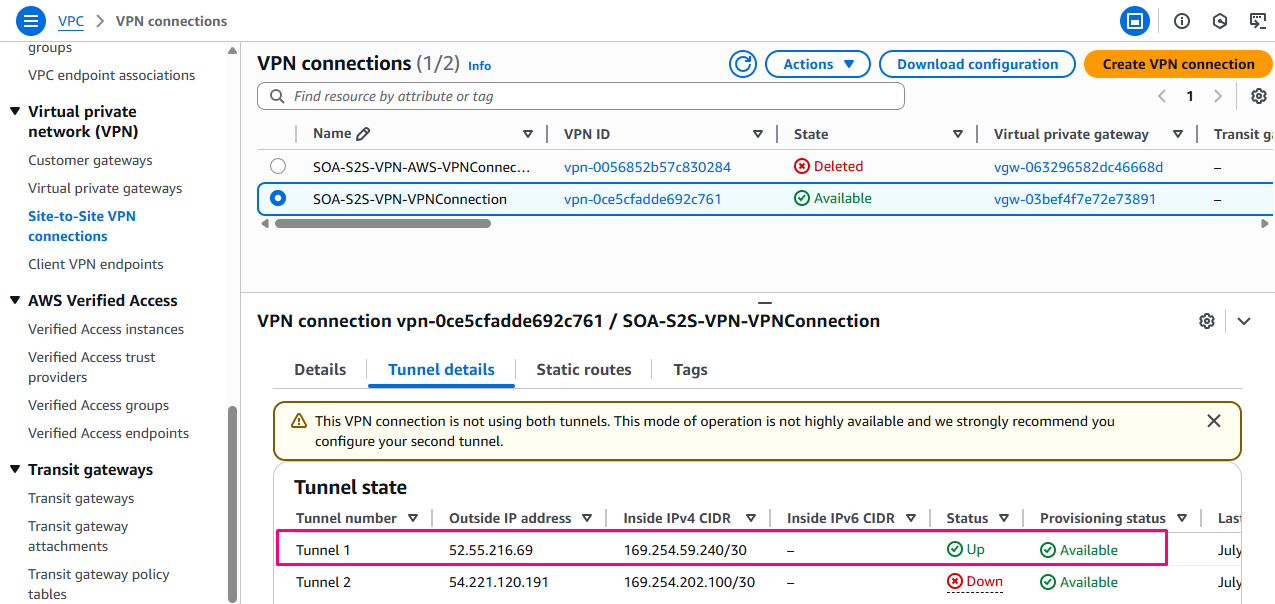The height and width of the screenshot is (604, 1275).
Task: Click edit pencil icon beside Name column
Action: (x=363, y=134)
